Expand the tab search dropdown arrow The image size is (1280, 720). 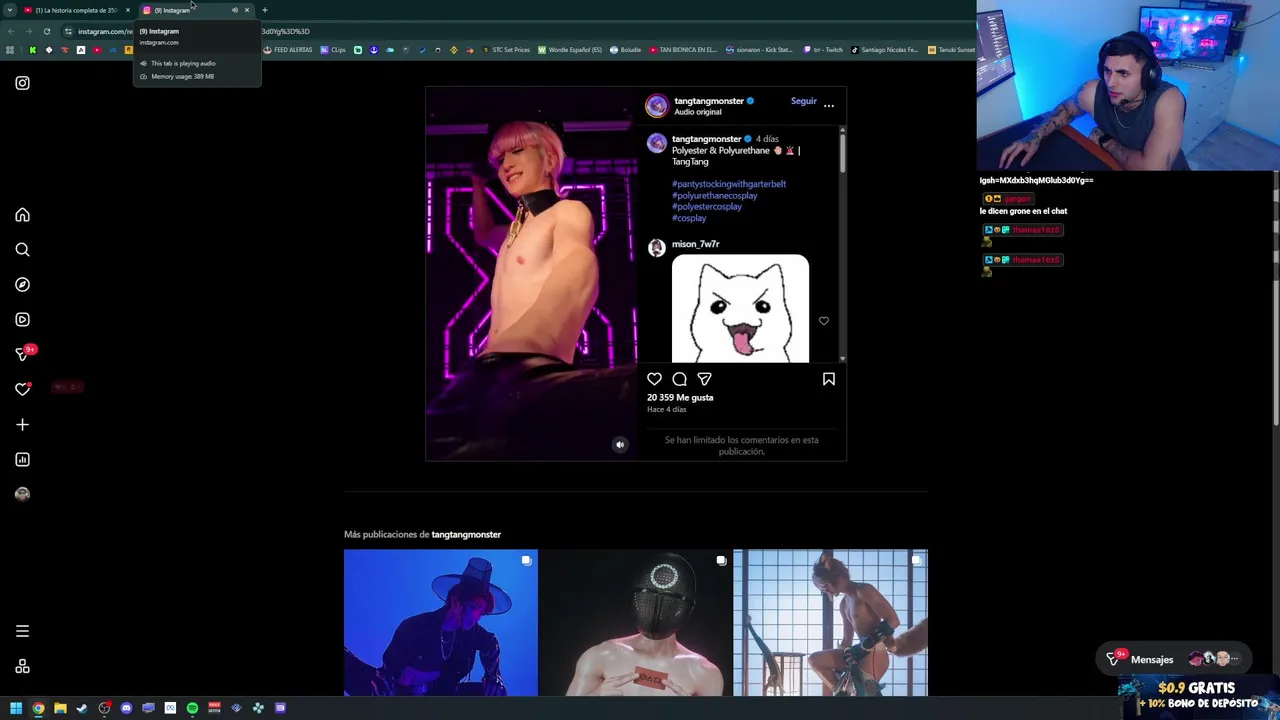10,10
